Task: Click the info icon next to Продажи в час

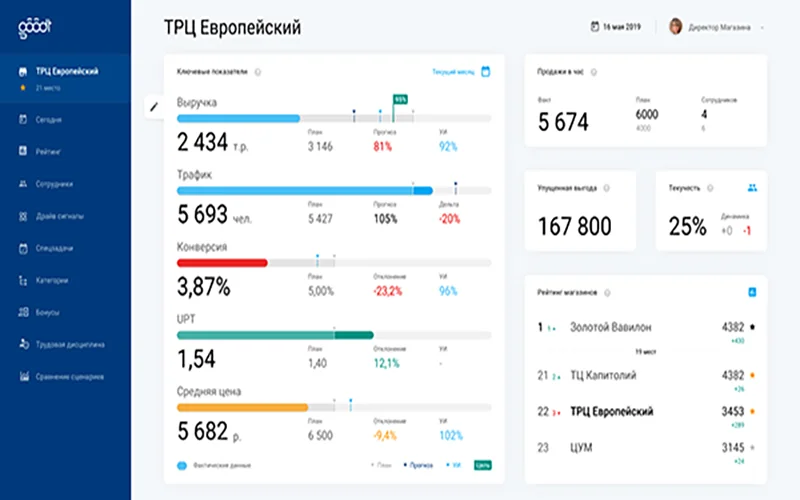Action: tap(593, 72)
